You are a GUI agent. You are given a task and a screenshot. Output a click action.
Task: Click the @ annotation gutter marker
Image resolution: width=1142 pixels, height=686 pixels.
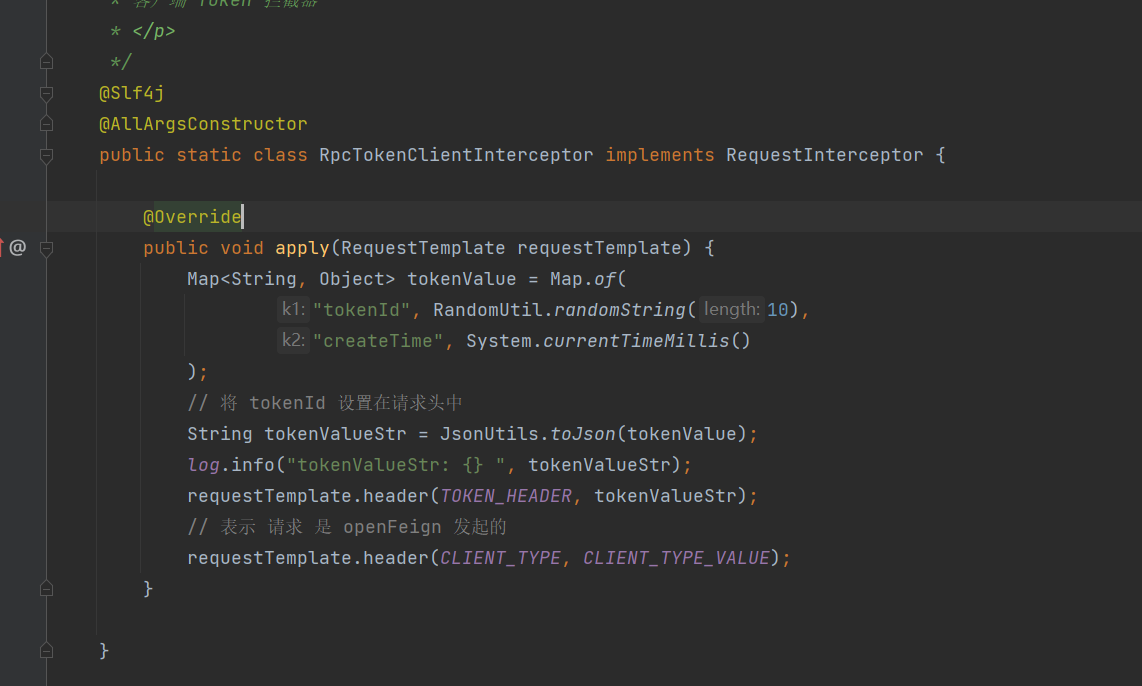click(16, 247)
